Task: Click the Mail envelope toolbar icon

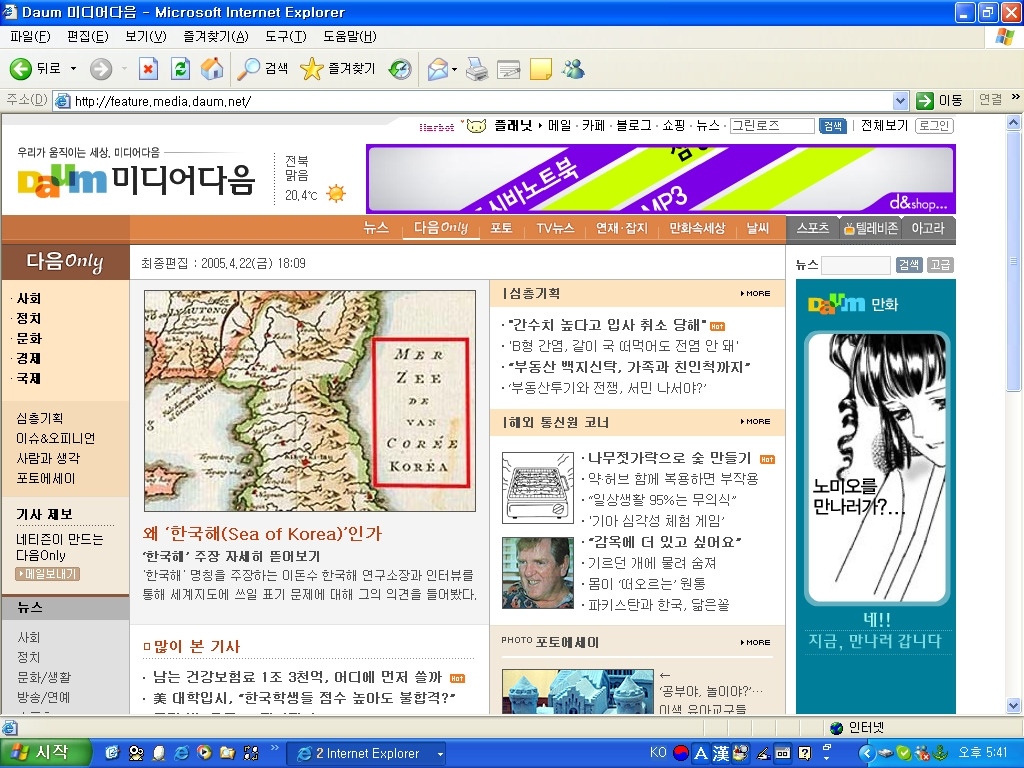Action: pyautogui.click(x=438, y=69)
